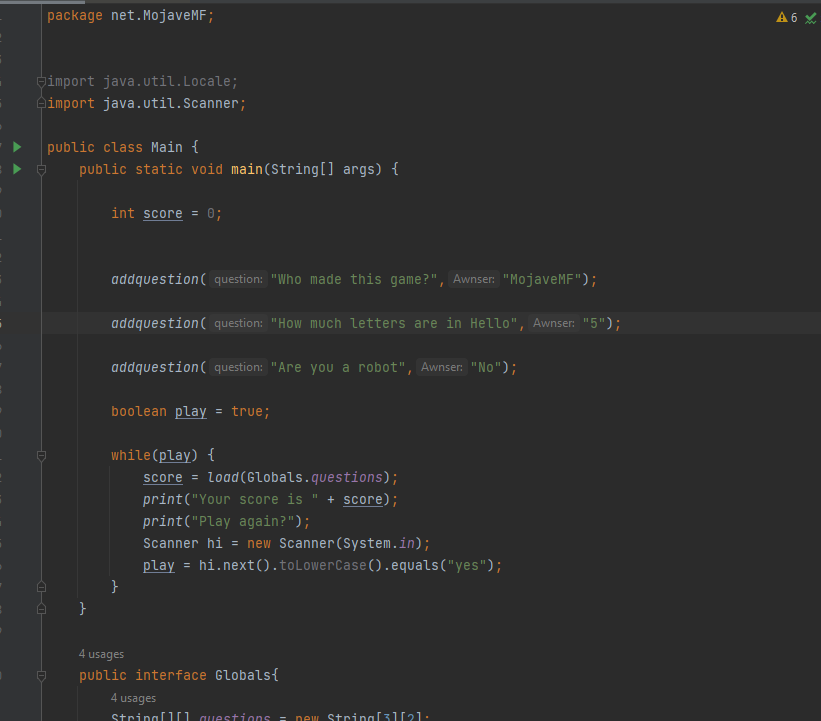Collapse the while(play) loop fold marker
Screen dimensions: 821x721
pyautogui.click(x=41, y=456)
